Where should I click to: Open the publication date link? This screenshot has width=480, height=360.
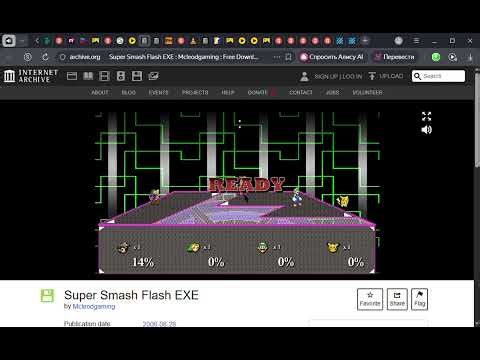(x=159, y=324)
